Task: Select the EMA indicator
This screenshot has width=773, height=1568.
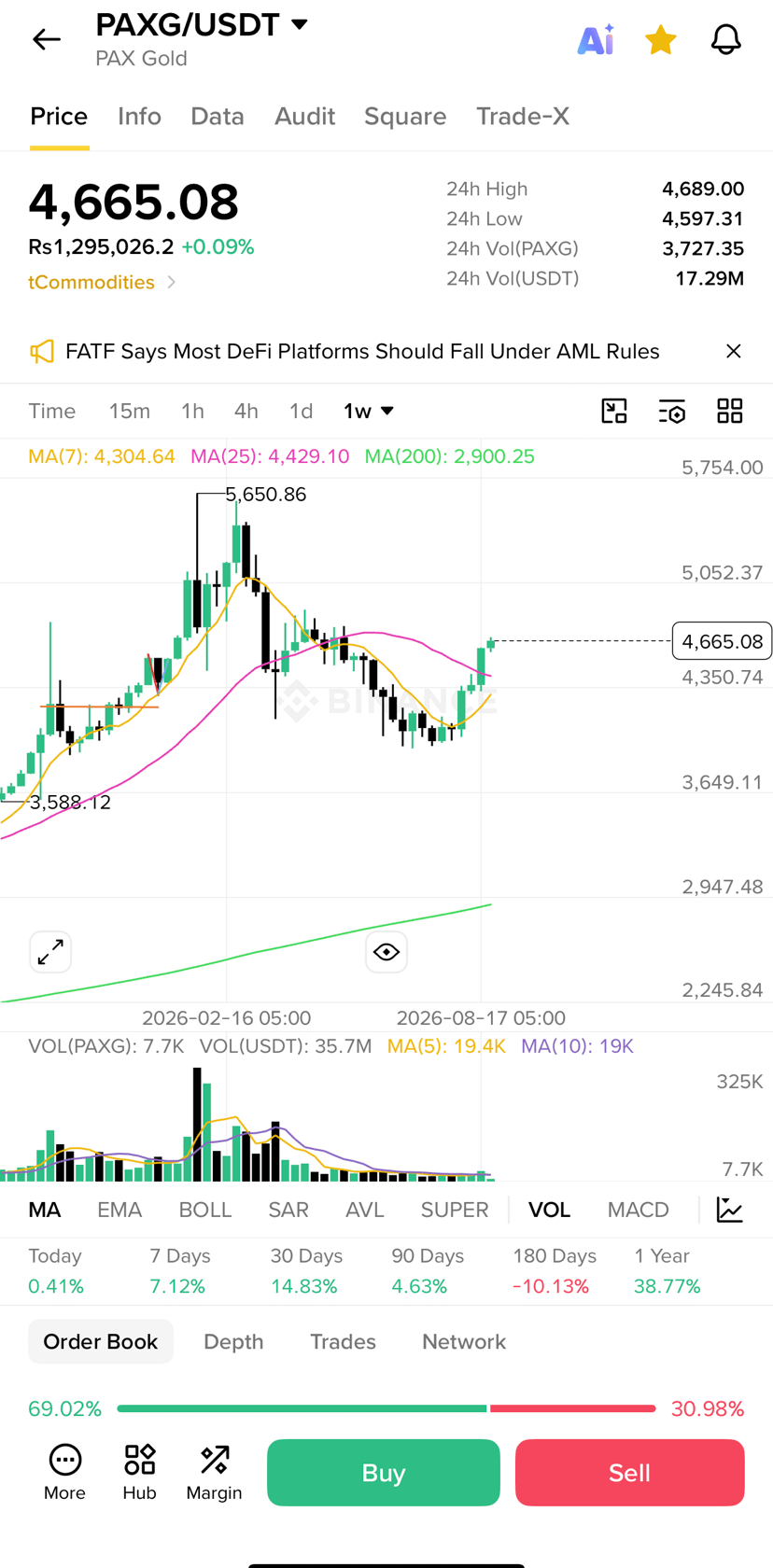Action: click(119, 1210)
